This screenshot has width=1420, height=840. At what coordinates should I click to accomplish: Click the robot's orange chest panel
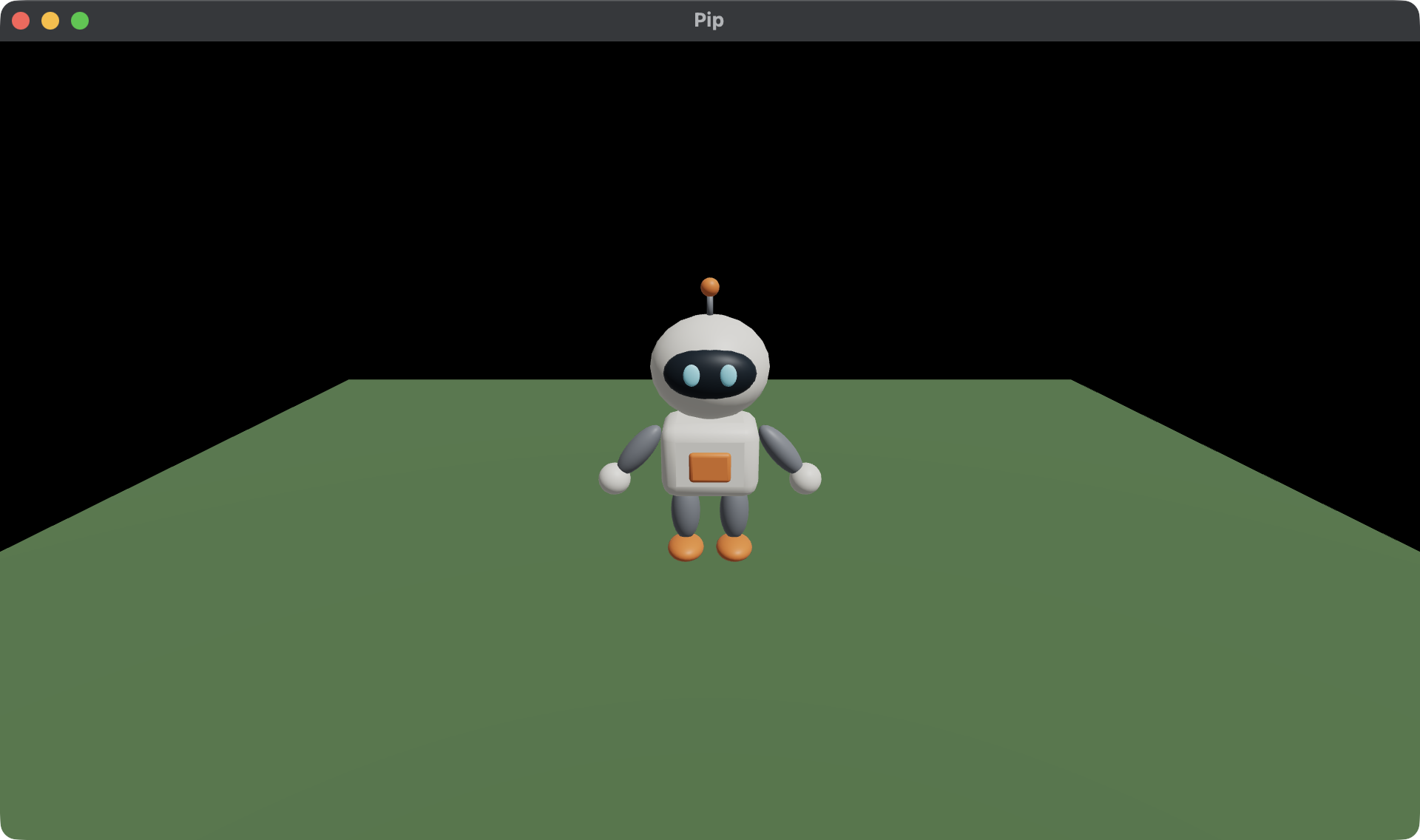[710, 467]
